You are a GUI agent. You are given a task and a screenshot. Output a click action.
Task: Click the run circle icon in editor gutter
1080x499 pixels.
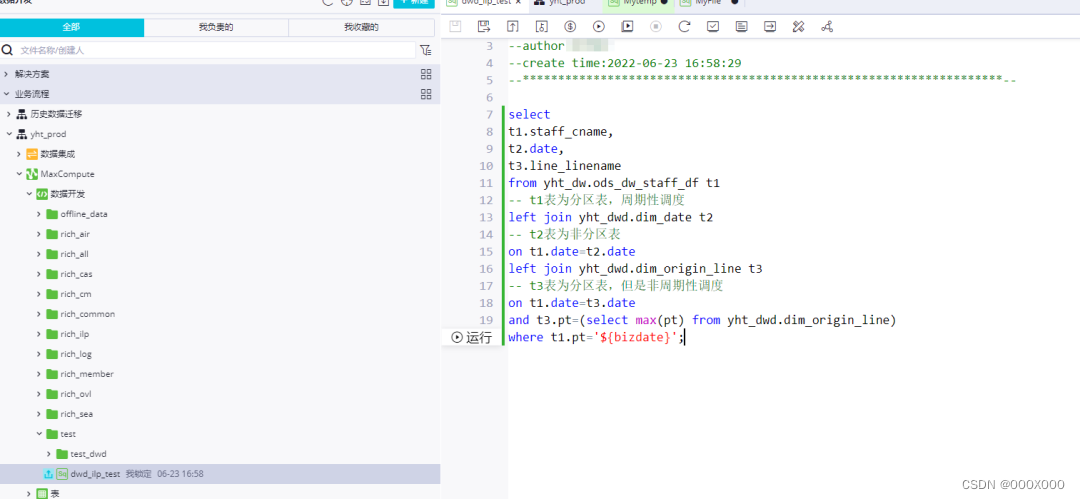pyautogui.click(x=457, y=337)
